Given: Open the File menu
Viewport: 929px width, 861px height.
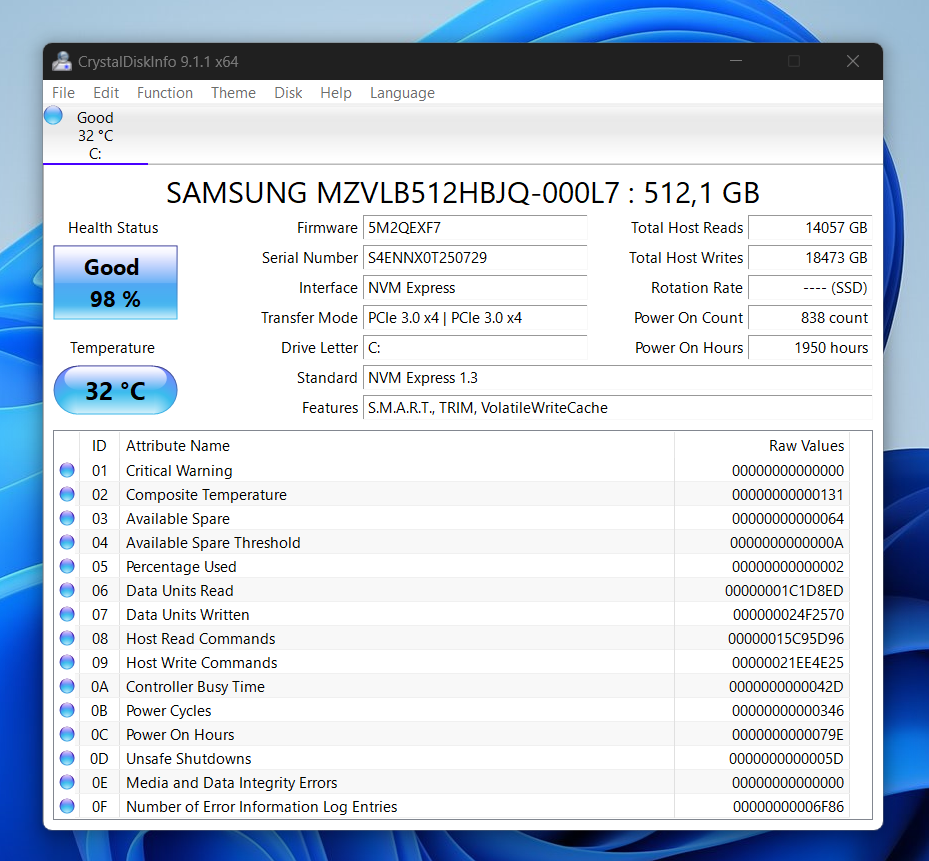Looking at the screenshot, I should (x=63, y=93).
